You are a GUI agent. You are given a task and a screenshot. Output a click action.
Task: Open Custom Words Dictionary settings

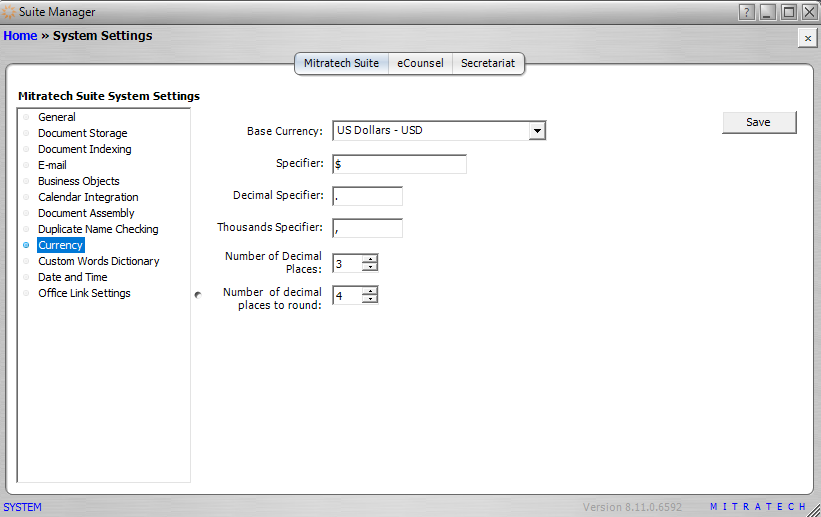coord(98,261)
